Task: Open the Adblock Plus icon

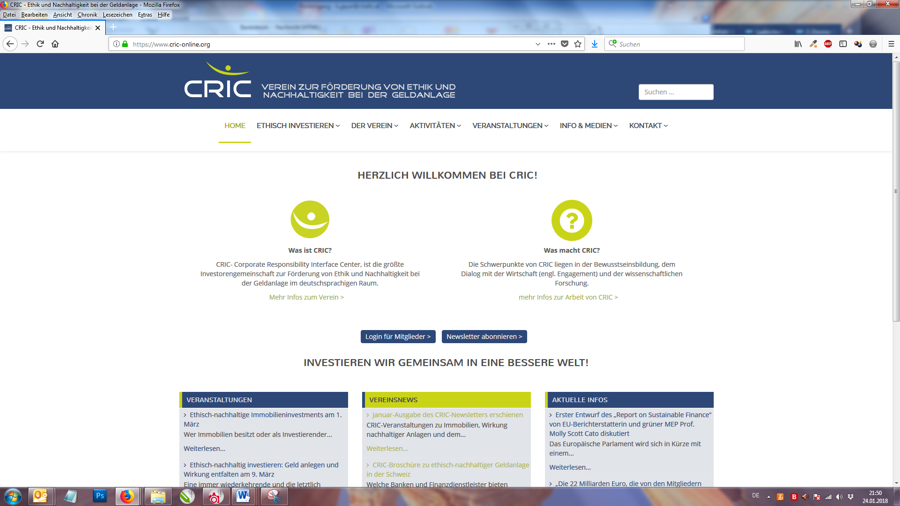Action: (x=828, y=44)
